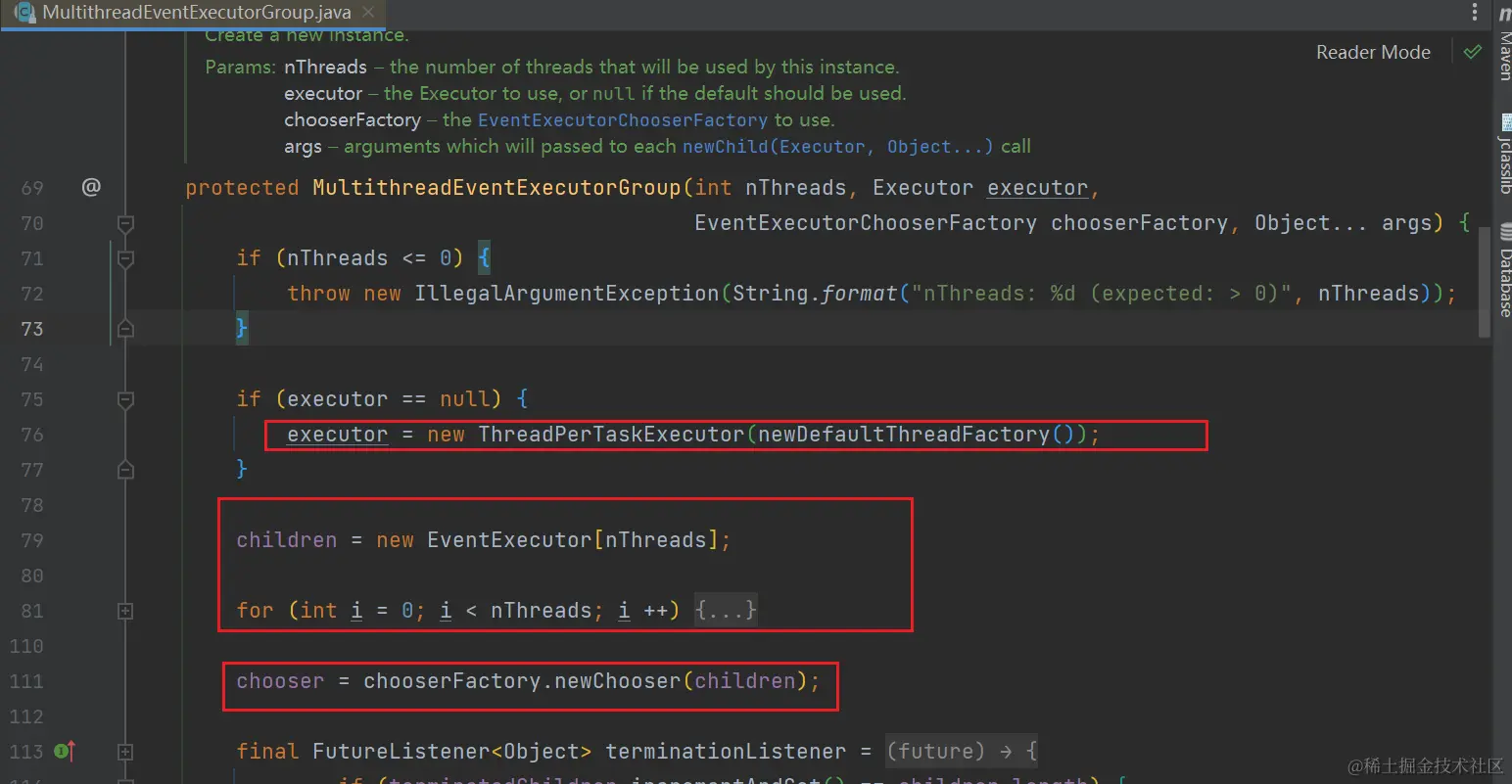Follow the EventExecutorChooserFactory doc link
This screenshot has height=784, width=1512.
coord(623,119)
